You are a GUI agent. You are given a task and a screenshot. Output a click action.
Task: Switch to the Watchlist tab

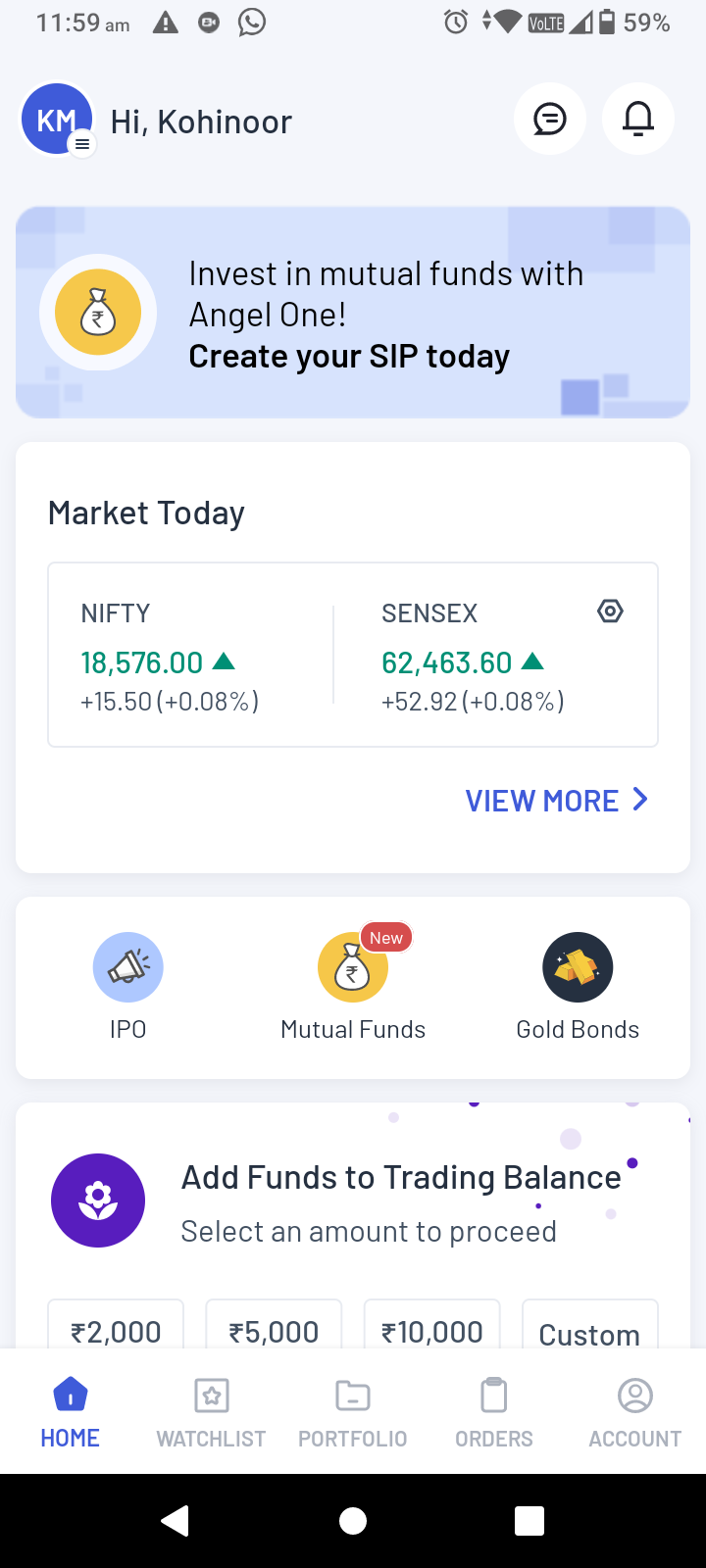click(x=211, y=1411)
